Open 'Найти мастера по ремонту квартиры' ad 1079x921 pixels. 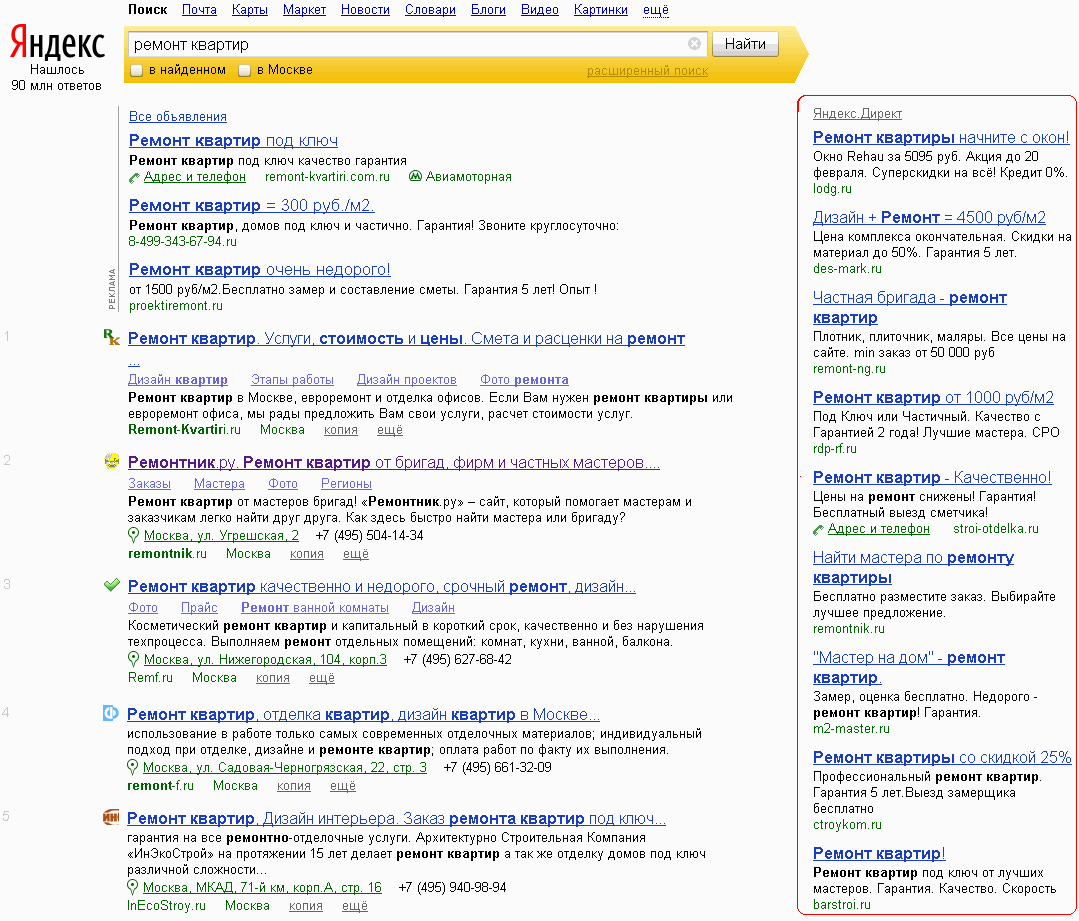(913, 567)
